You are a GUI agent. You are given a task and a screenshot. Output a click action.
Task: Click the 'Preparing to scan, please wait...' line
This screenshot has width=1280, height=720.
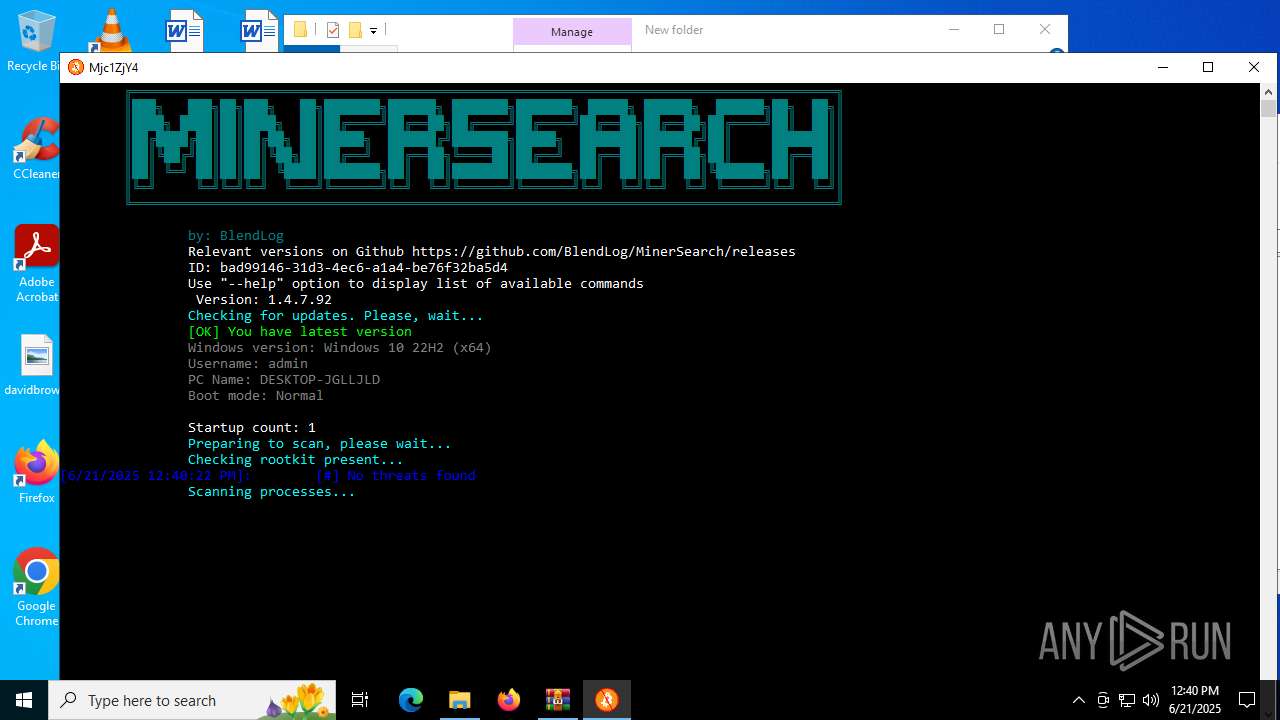(x=320, y=444)
